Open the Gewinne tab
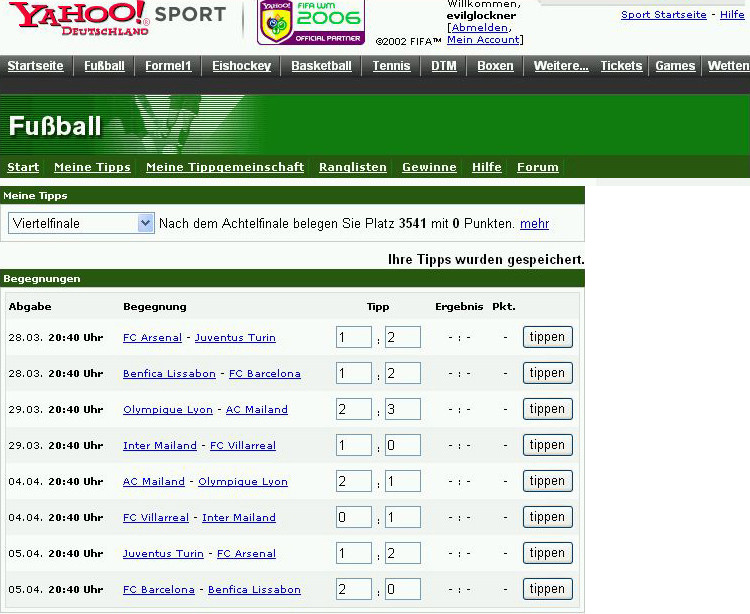The width and height of the screenshot is (750, 614). click(x=429, y=167)
